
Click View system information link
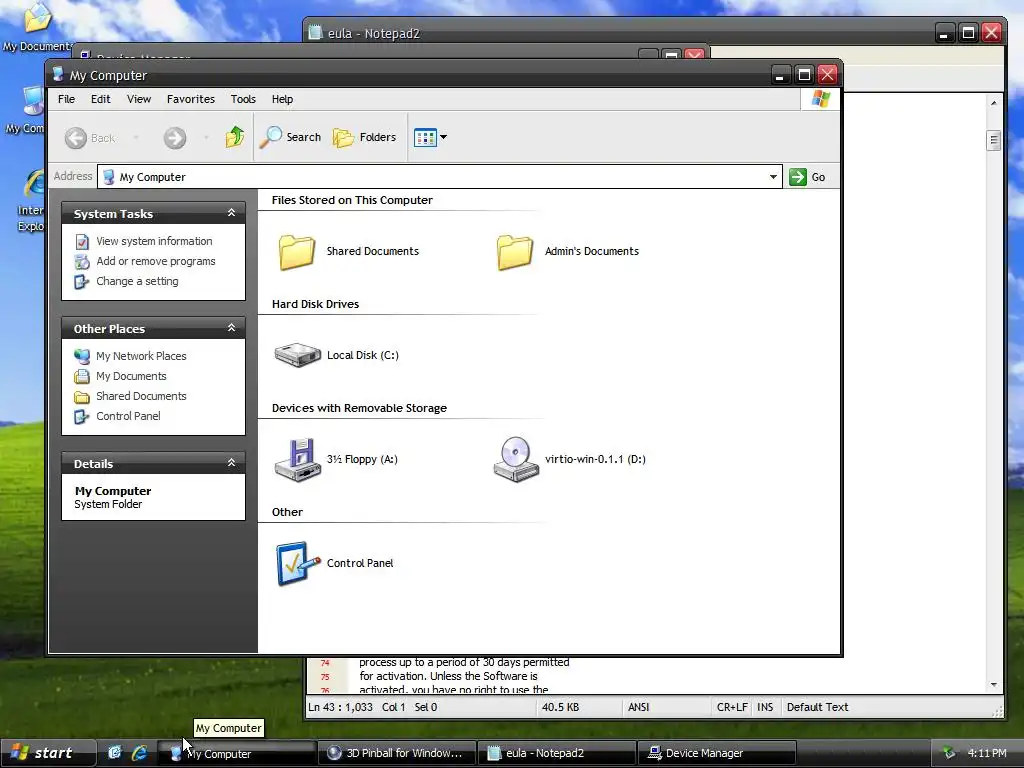click(x=154, y=241)
